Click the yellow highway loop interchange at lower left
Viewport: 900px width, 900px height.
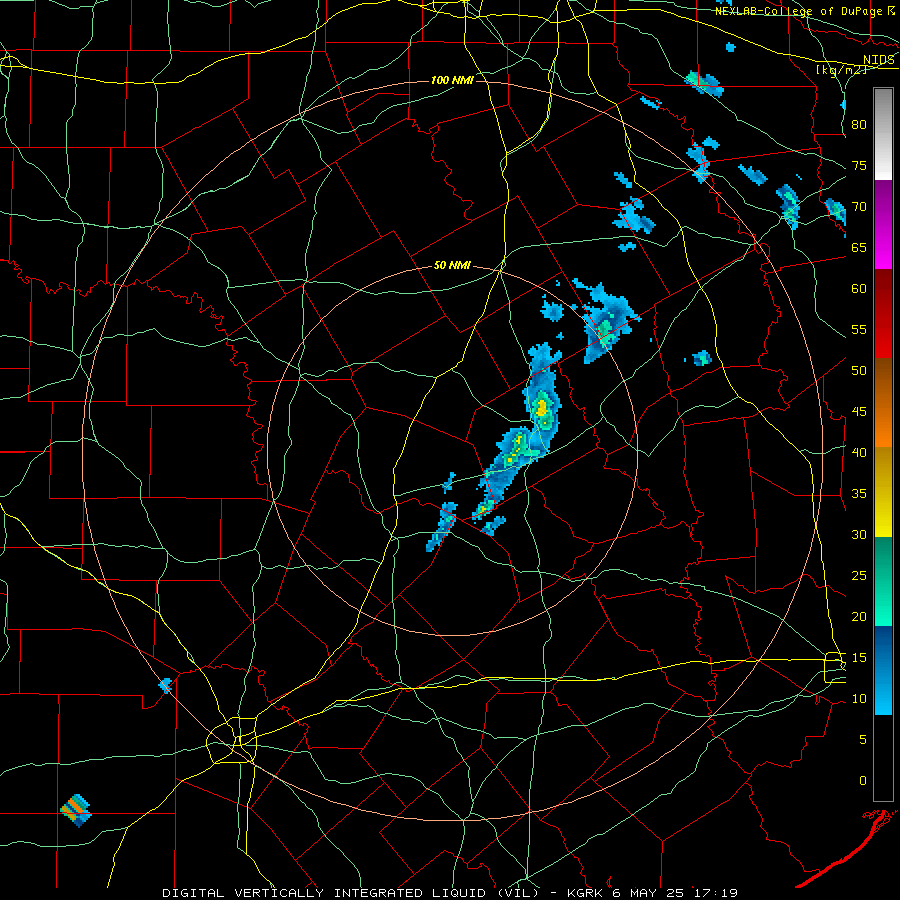232,740
